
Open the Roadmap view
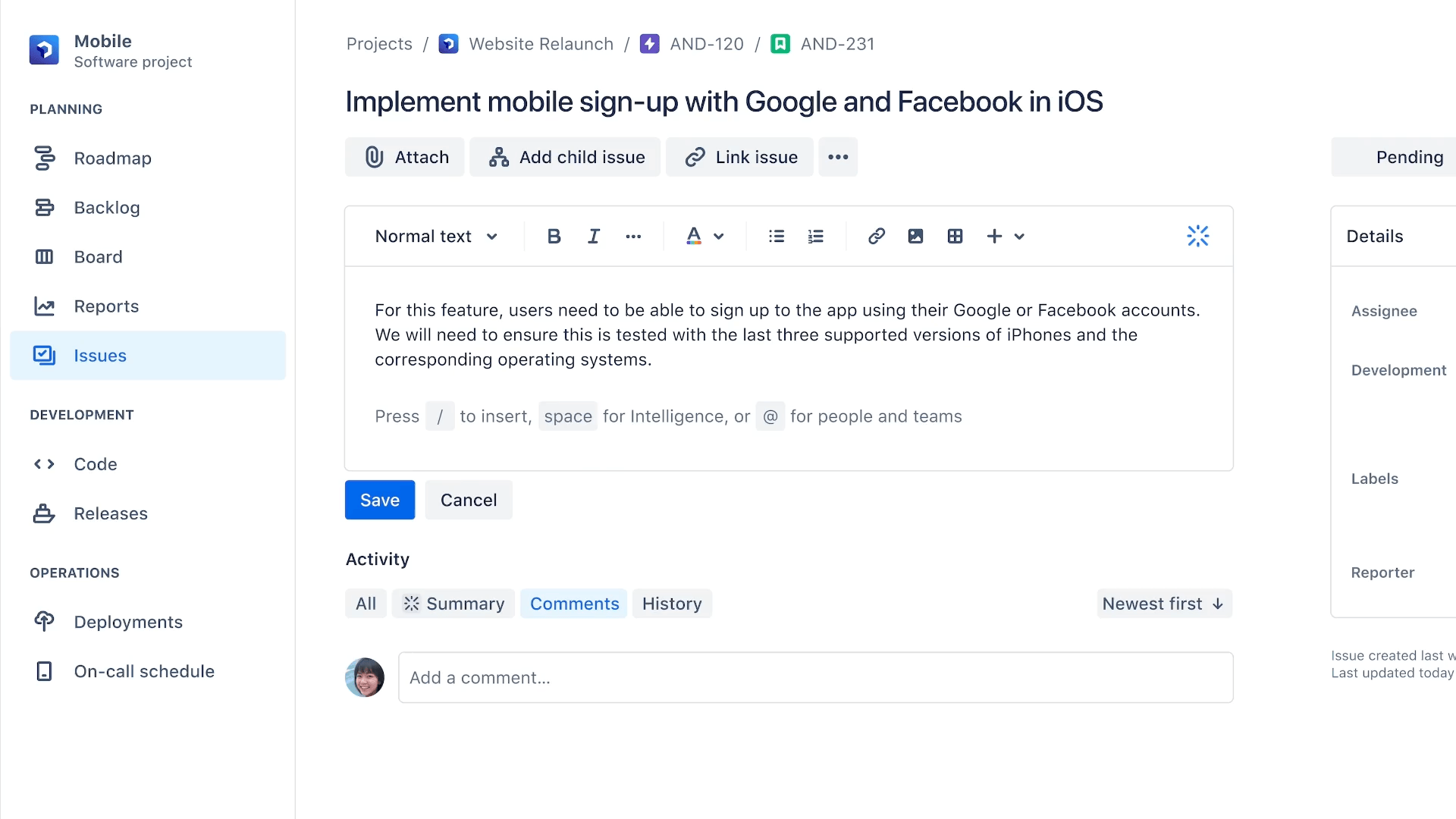coord(113,158)
